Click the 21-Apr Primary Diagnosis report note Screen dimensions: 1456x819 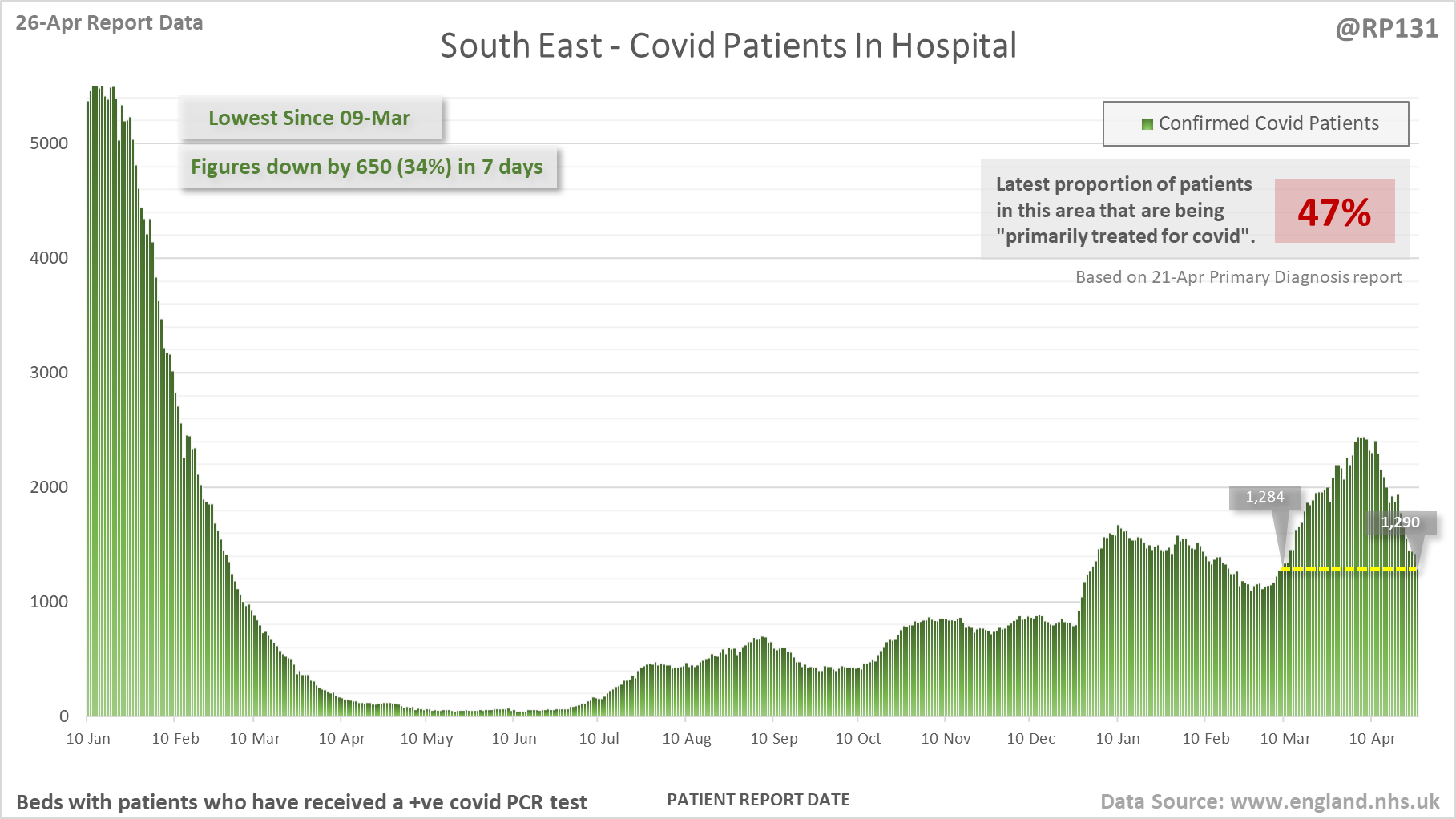[1238, 277]
